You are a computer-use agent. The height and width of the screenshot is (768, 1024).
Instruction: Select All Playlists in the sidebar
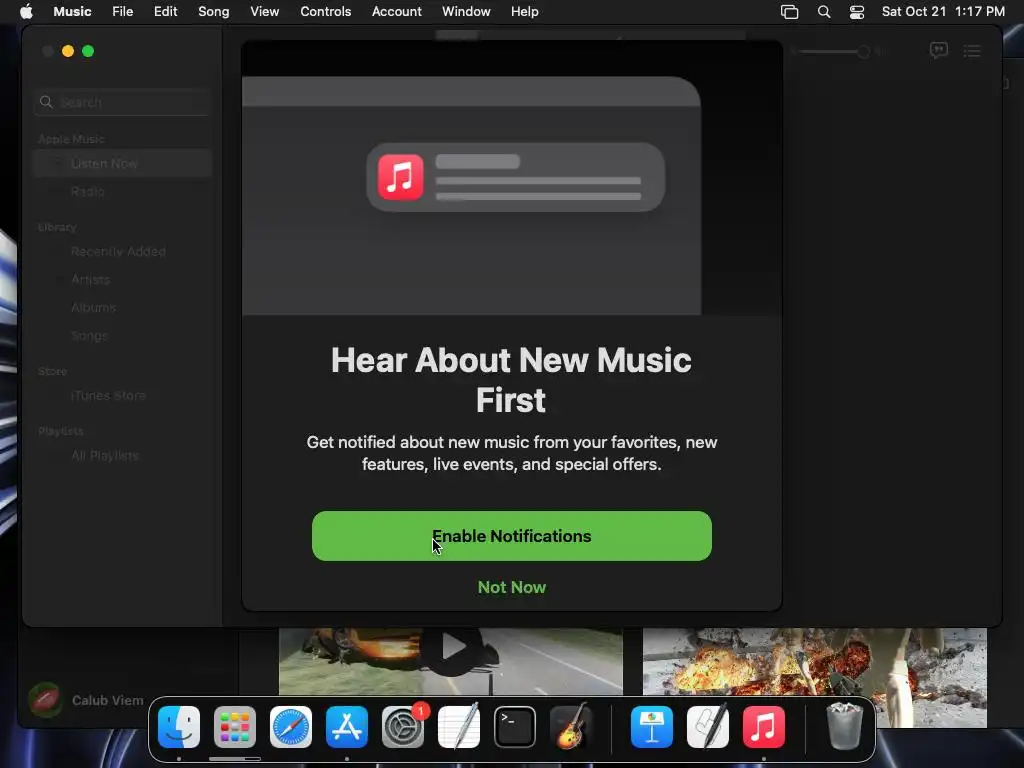click(122, 456)
